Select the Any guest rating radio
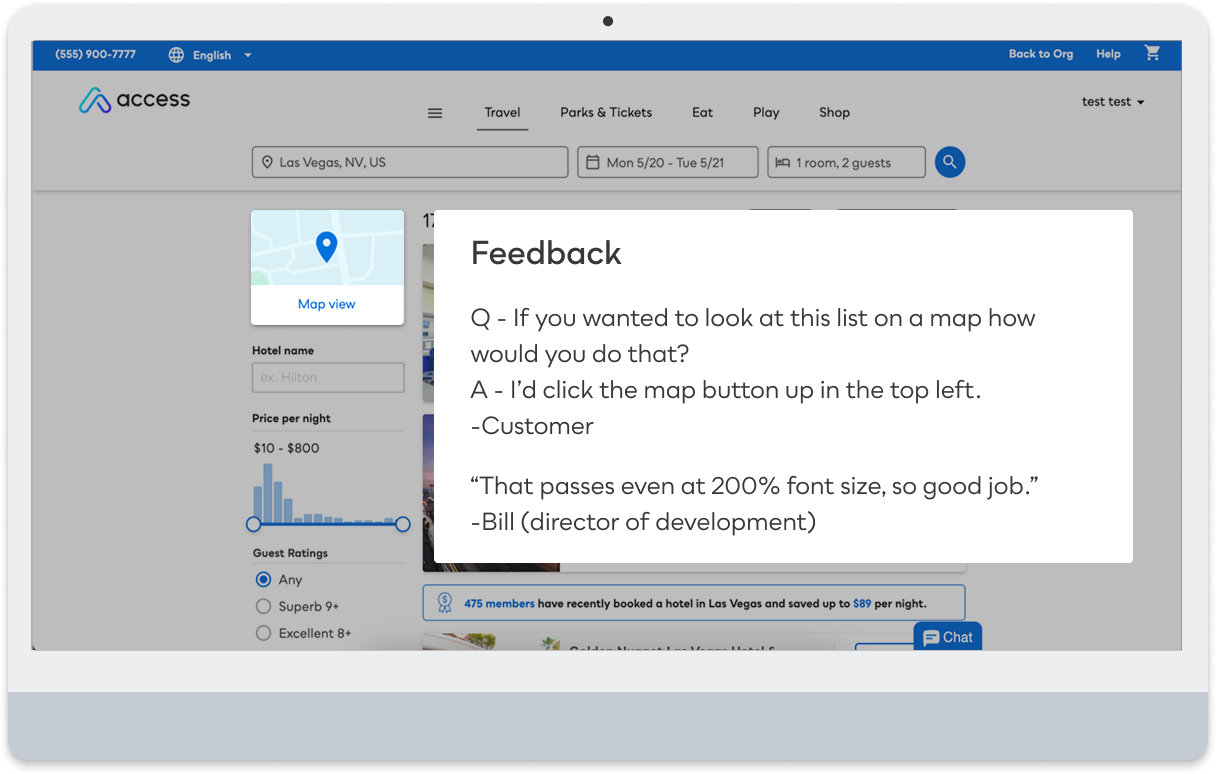Image resolution: width=1216 pixels, height=774 pixels. (263, 579)
